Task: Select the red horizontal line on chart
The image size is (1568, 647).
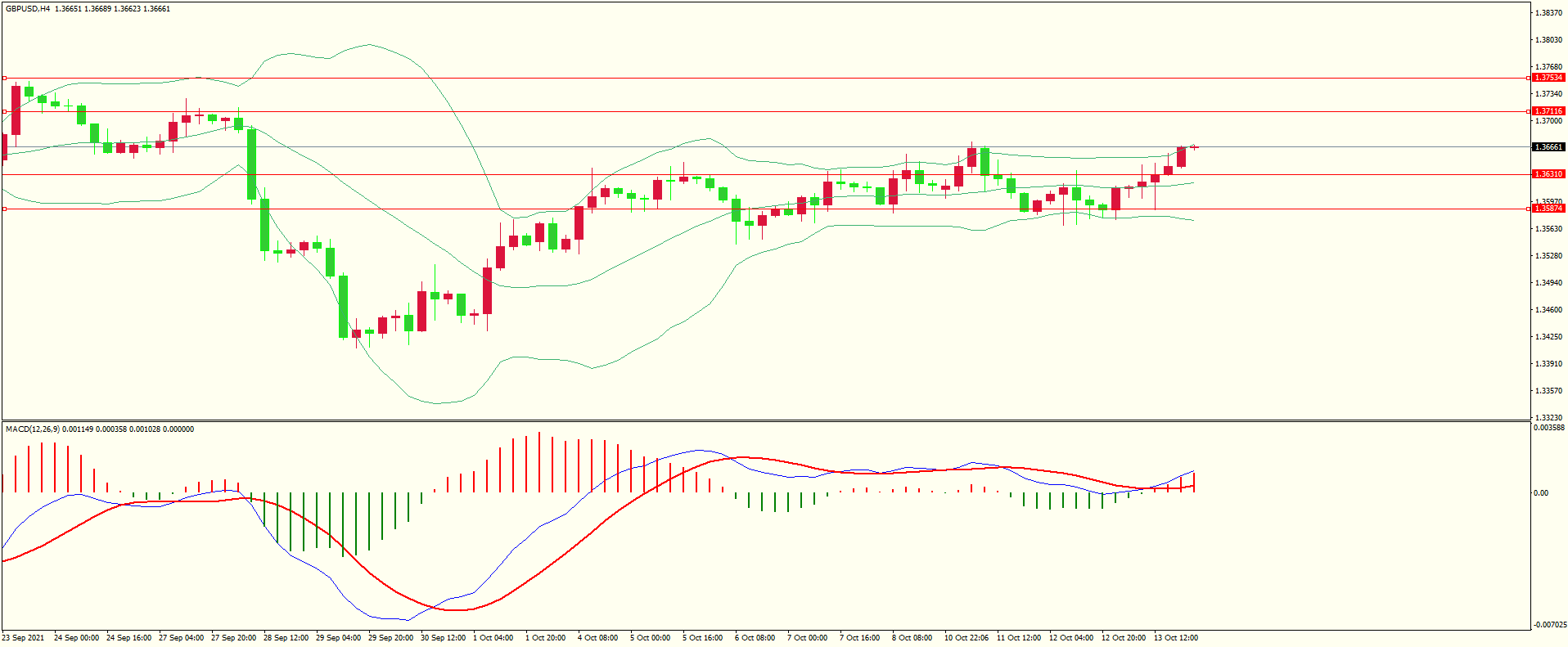Action: (737, 111)
